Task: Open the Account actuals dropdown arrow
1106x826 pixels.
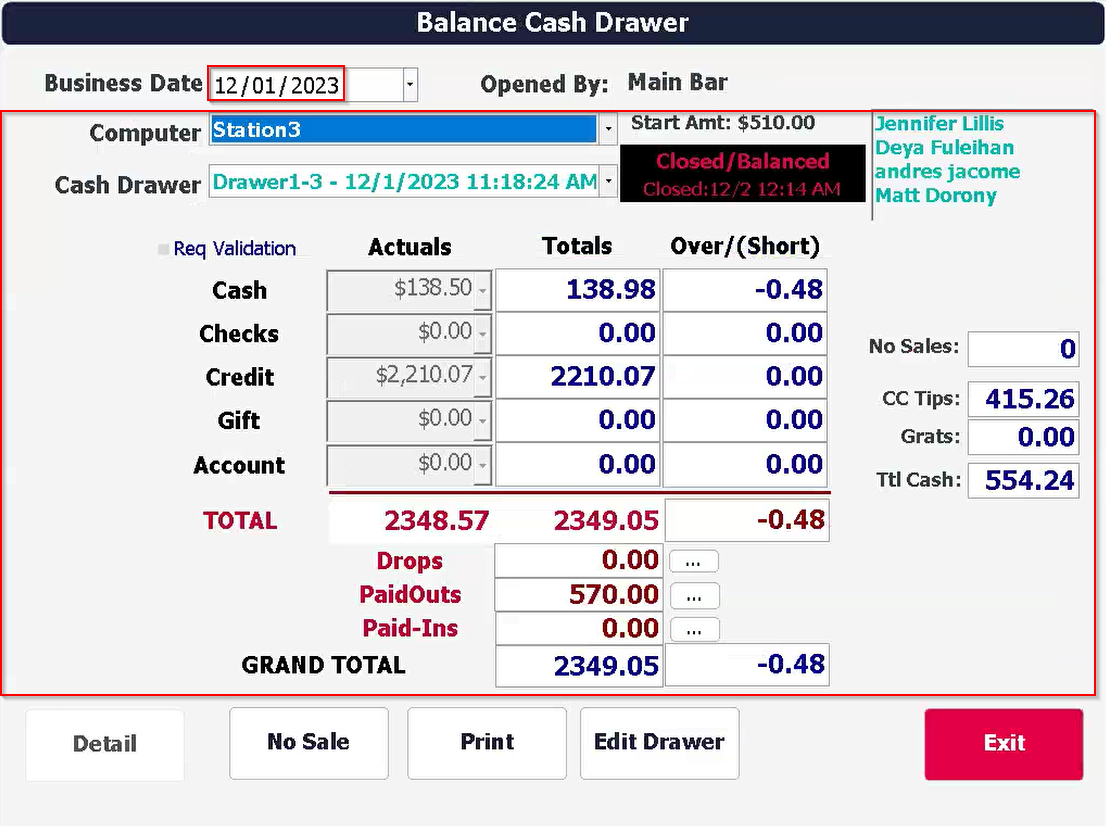Action: click(483, 464)
